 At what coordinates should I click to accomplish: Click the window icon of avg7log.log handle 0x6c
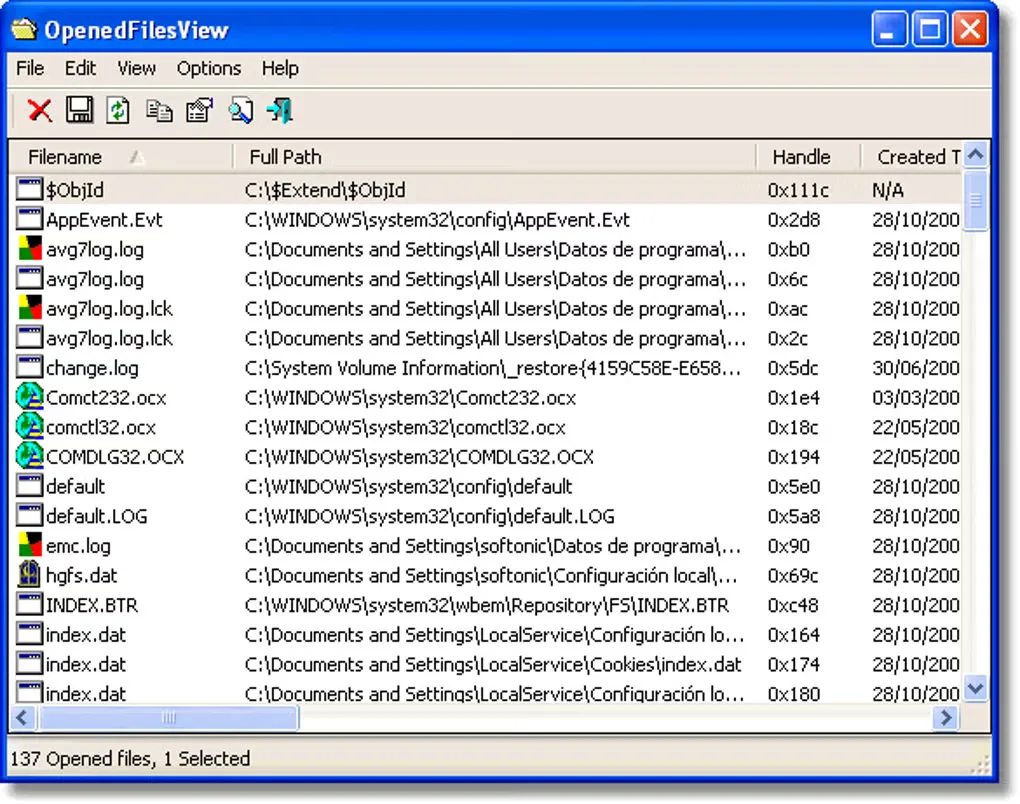pyautogui.click(x=29, y=278)
